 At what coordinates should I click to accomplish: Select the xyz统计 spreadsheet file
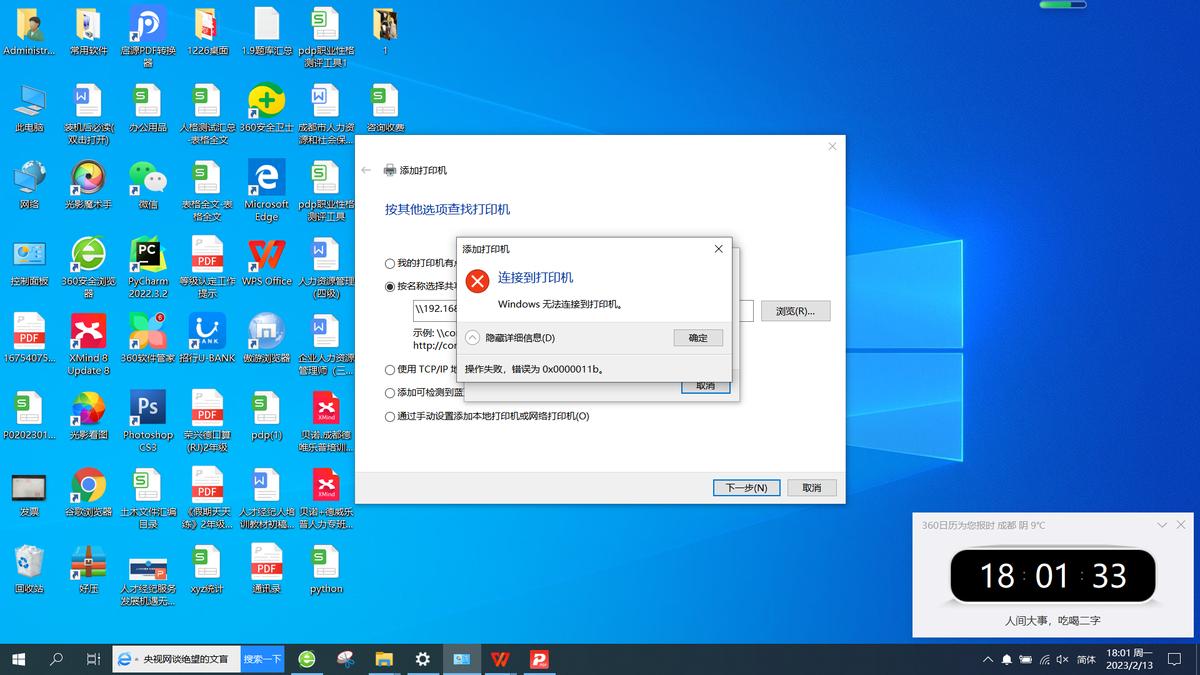(207, 569)
